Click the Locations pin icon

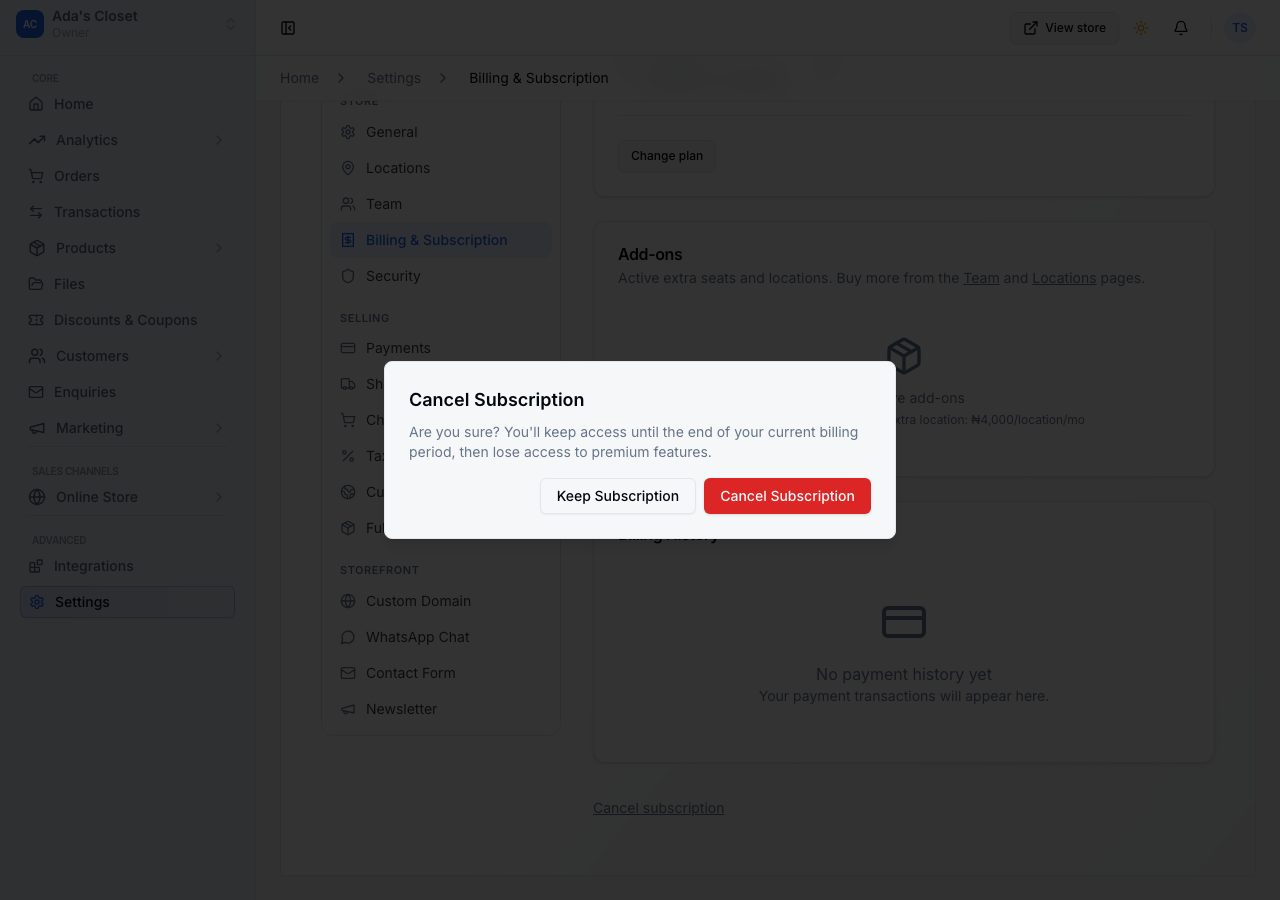(x=348, y=168)
